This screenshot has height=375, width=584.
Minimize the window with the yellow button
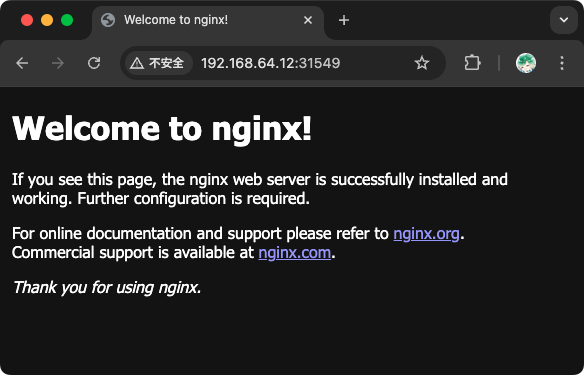tap(47, 20)
